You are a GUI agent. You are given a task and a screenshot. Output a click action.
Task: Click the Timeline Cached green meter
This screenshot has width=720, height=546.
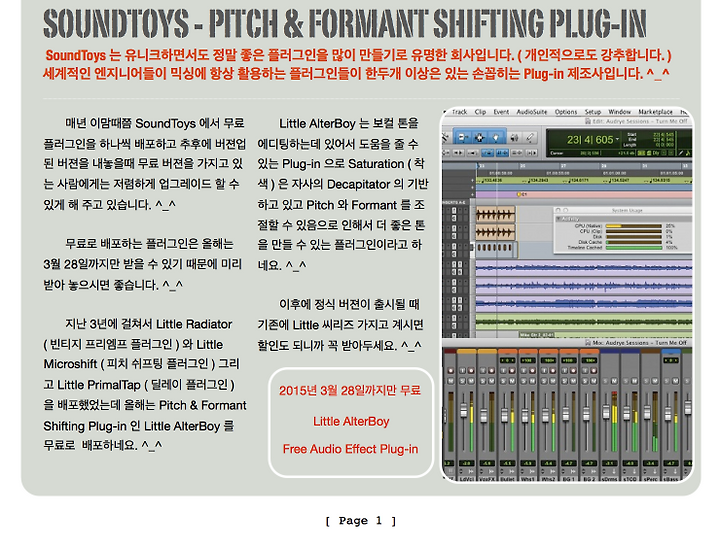pos(634,248)
